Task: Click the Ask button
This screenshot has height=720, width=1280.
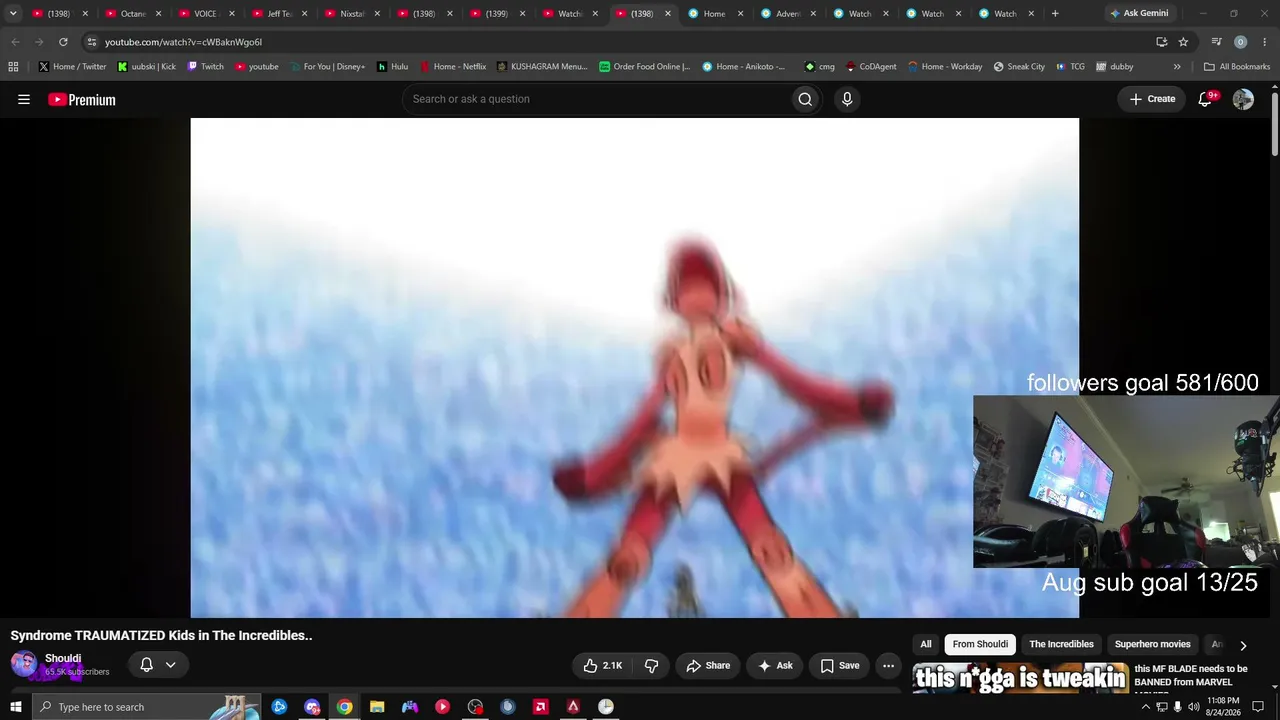Action: coord(775,666)
